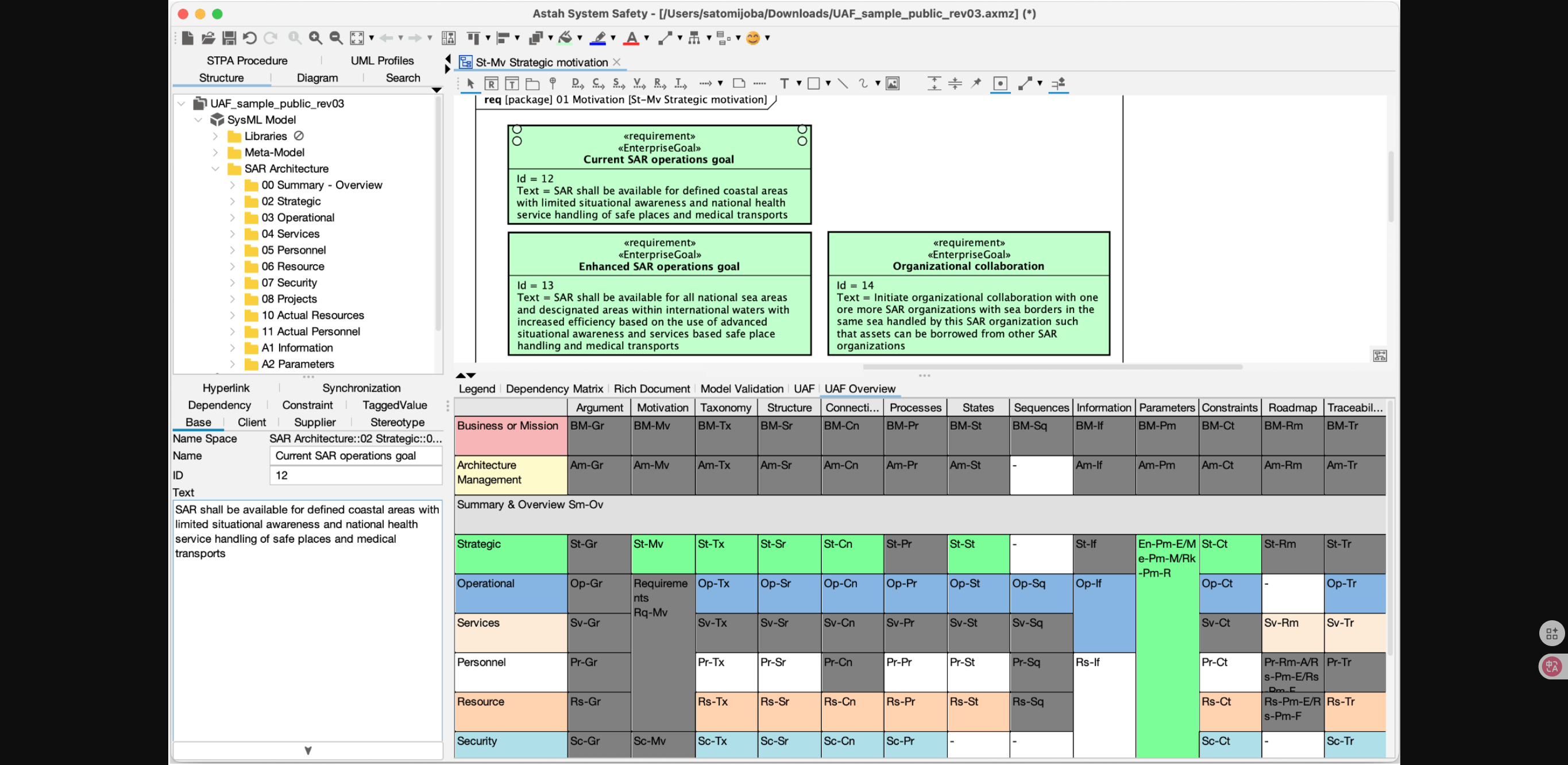
Task: Click the Name field with Current SAR operations goal
Action: (x=356, y=456)
